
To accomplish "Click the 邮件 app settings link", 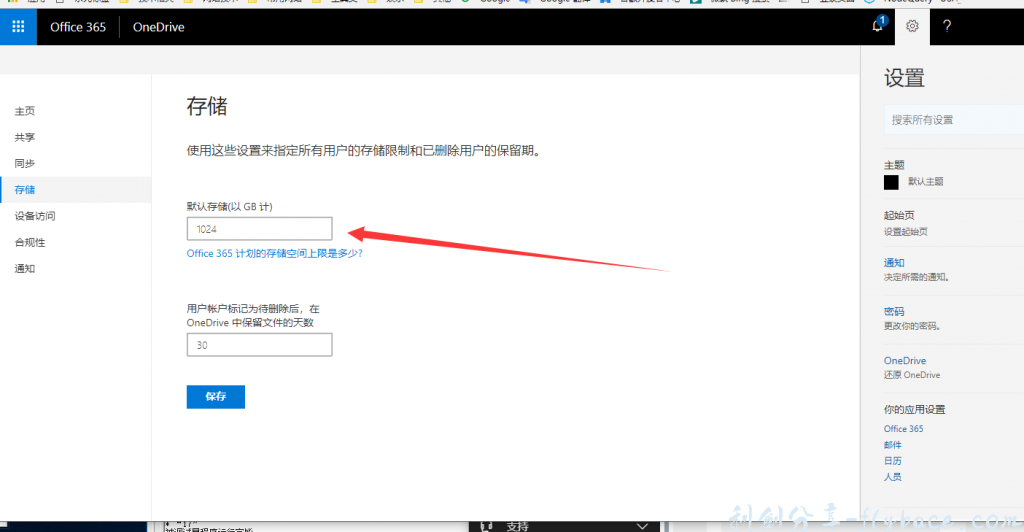I will pyautogui.click(x=892, y=445).
